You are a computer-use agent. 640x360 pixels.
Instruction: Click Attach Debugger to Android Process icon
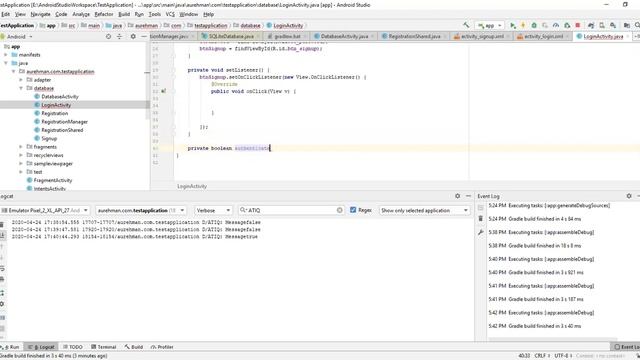[567, 25]
